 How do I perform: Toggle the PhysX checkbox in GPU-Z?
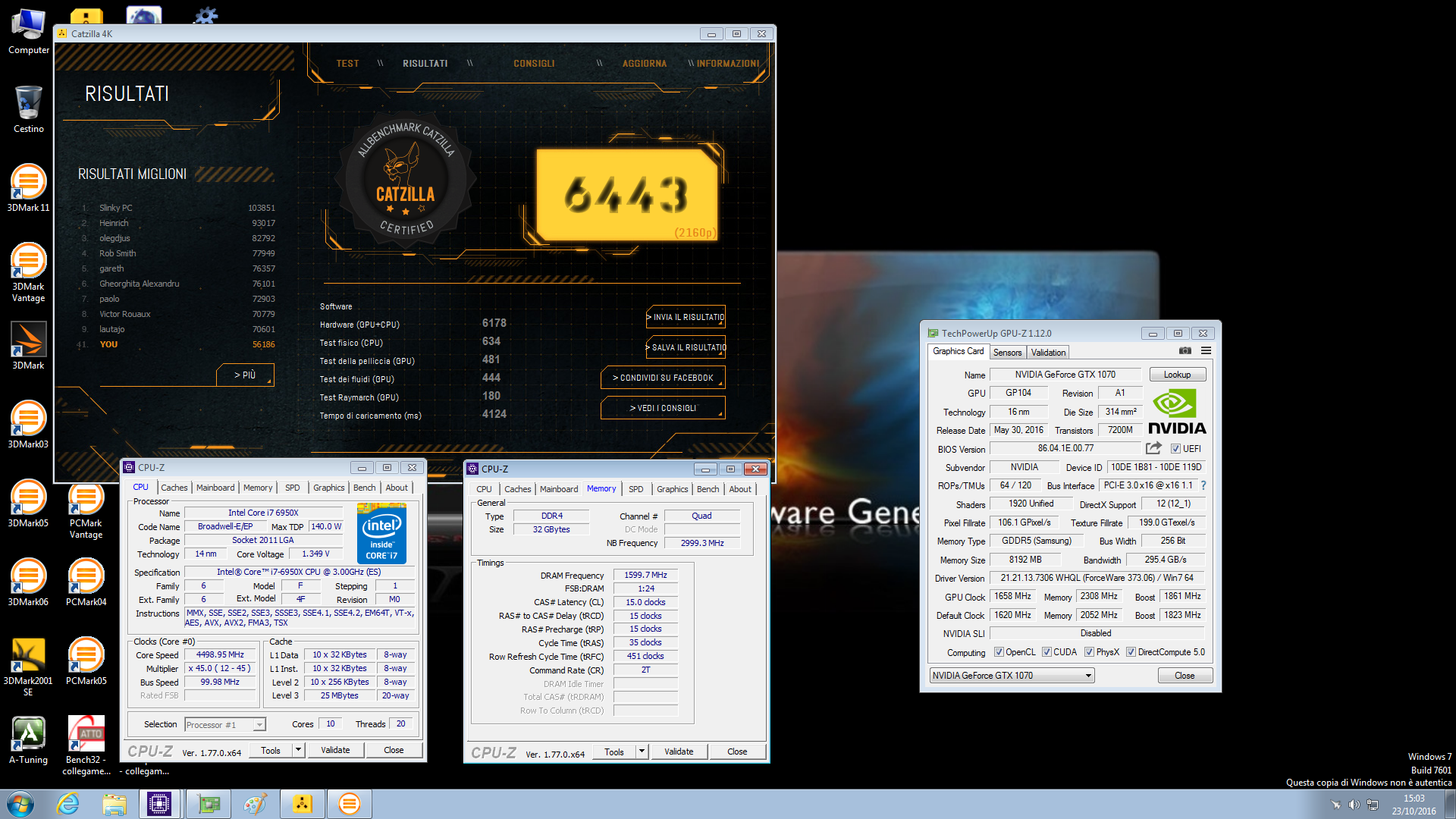point(1089,652)
